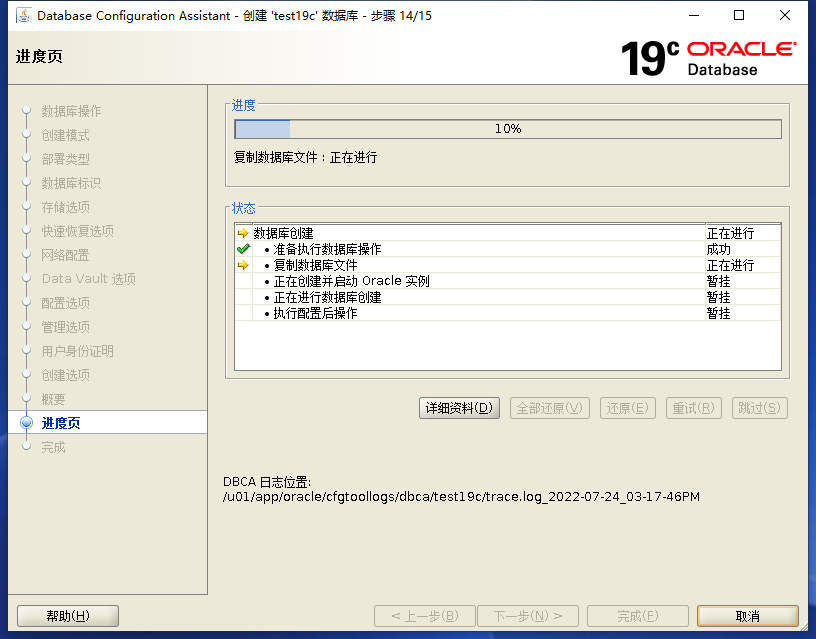Open 详细资料(D) details button
Viewport: 816px width, 639px height.
(459, 408)
